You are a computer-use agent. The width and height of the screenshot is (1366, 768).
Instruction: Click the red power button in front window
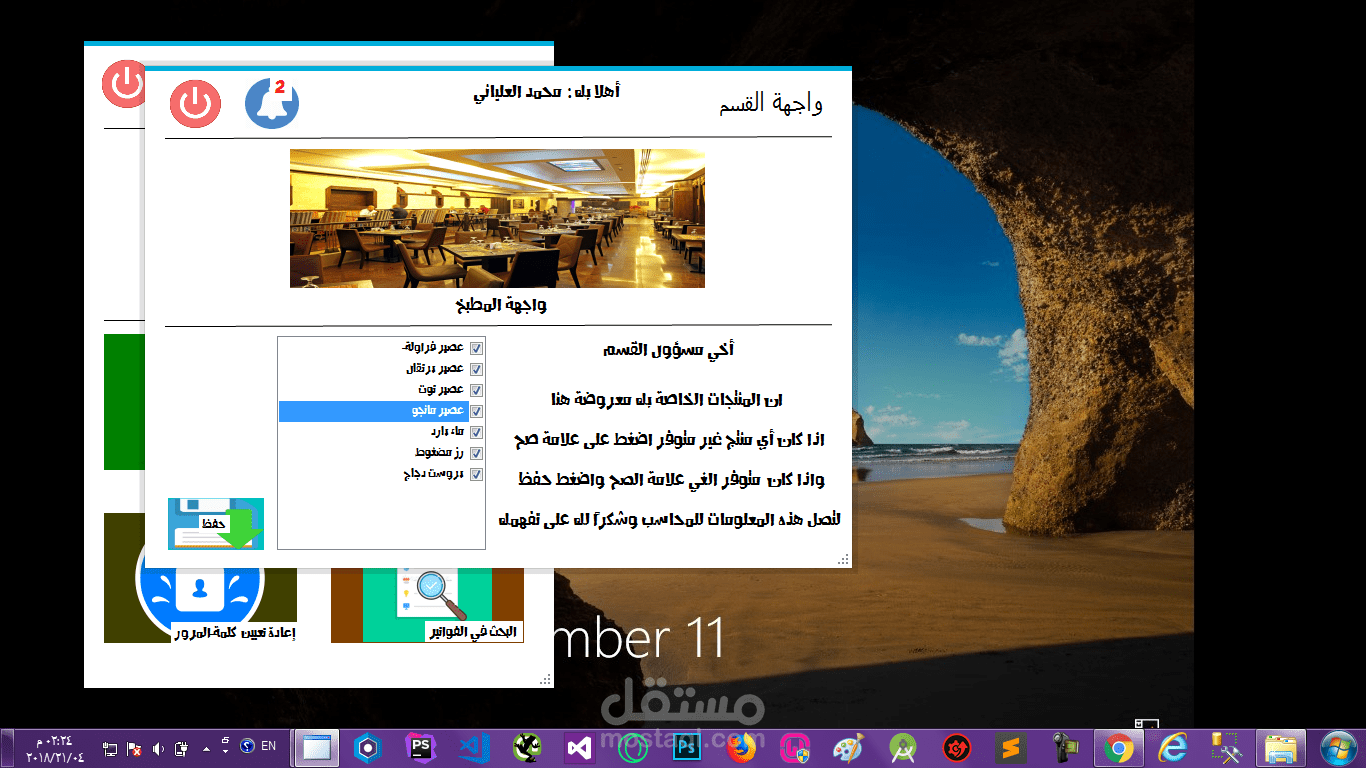[195, 103]
